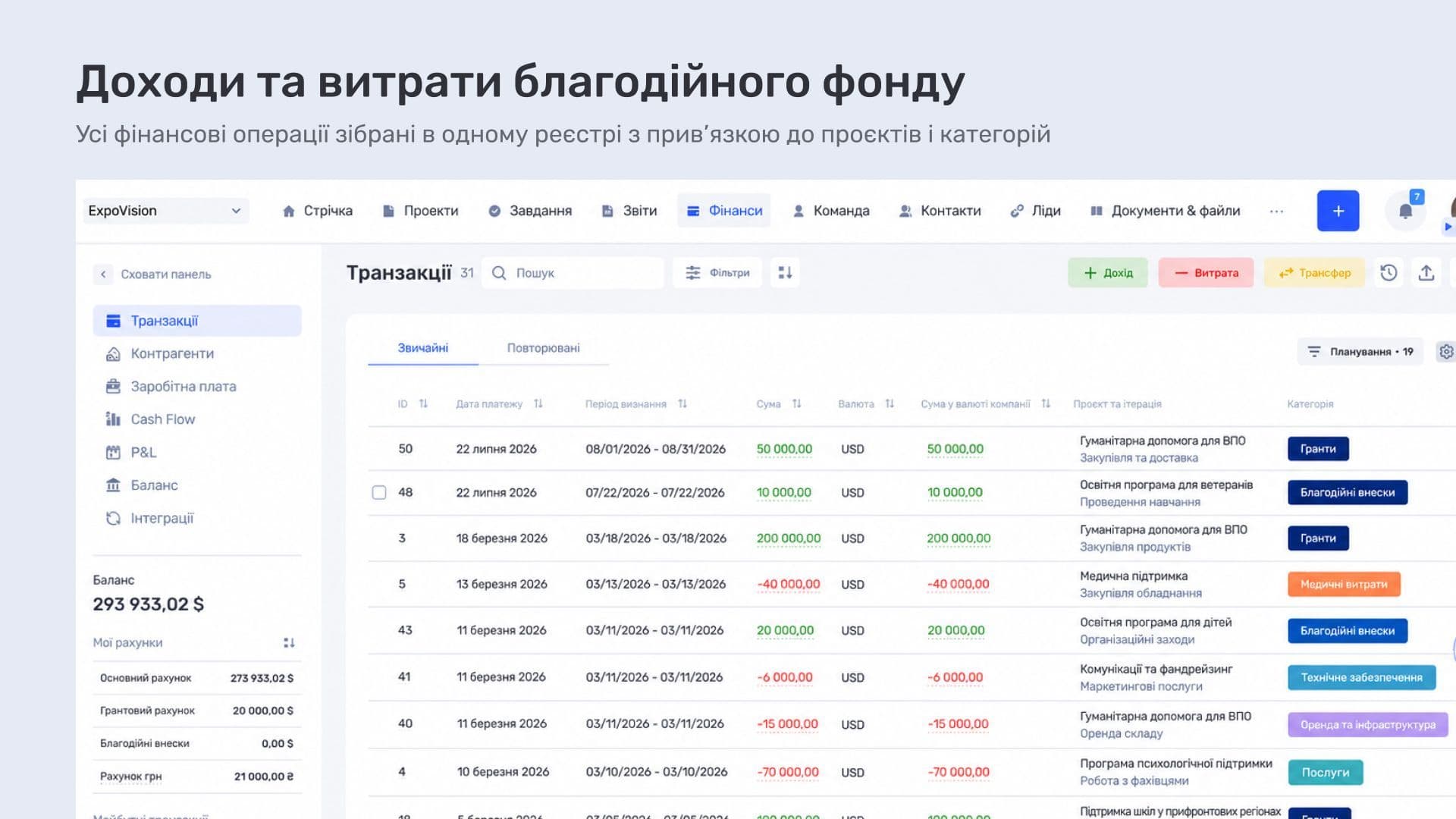Go to Завдання in top navigation
The image size is (1456, 819).
point(530,211)
